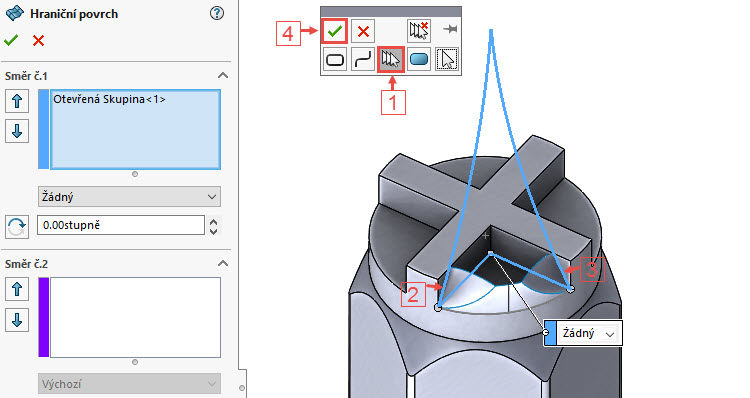Click the purple color bar of Směr č.2
The width and height of the screenshot is (750, 398).
pos(44,317)
